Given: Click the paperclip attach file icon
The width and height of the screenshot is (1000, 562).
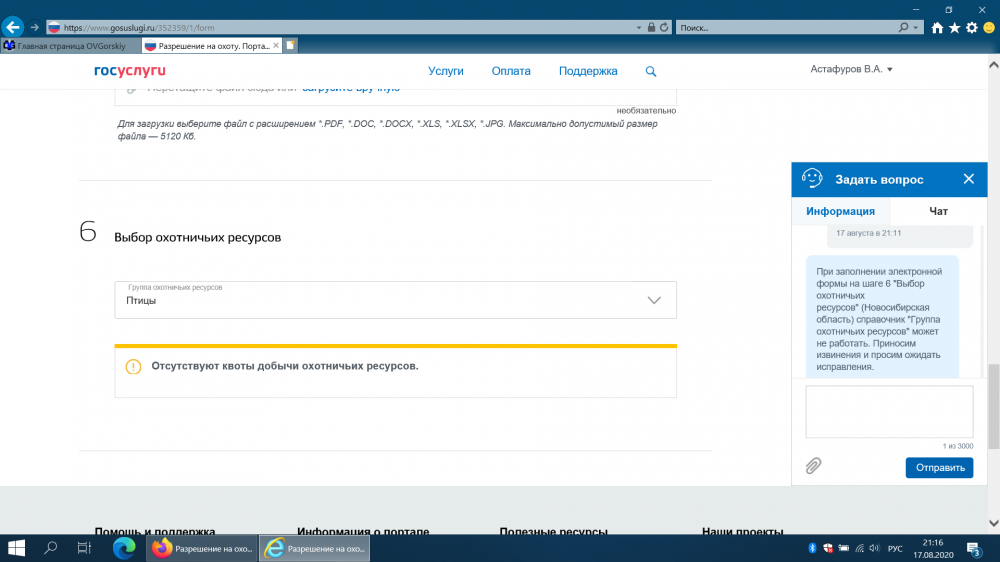Looking at the screenshot, I should click(814, 466).
